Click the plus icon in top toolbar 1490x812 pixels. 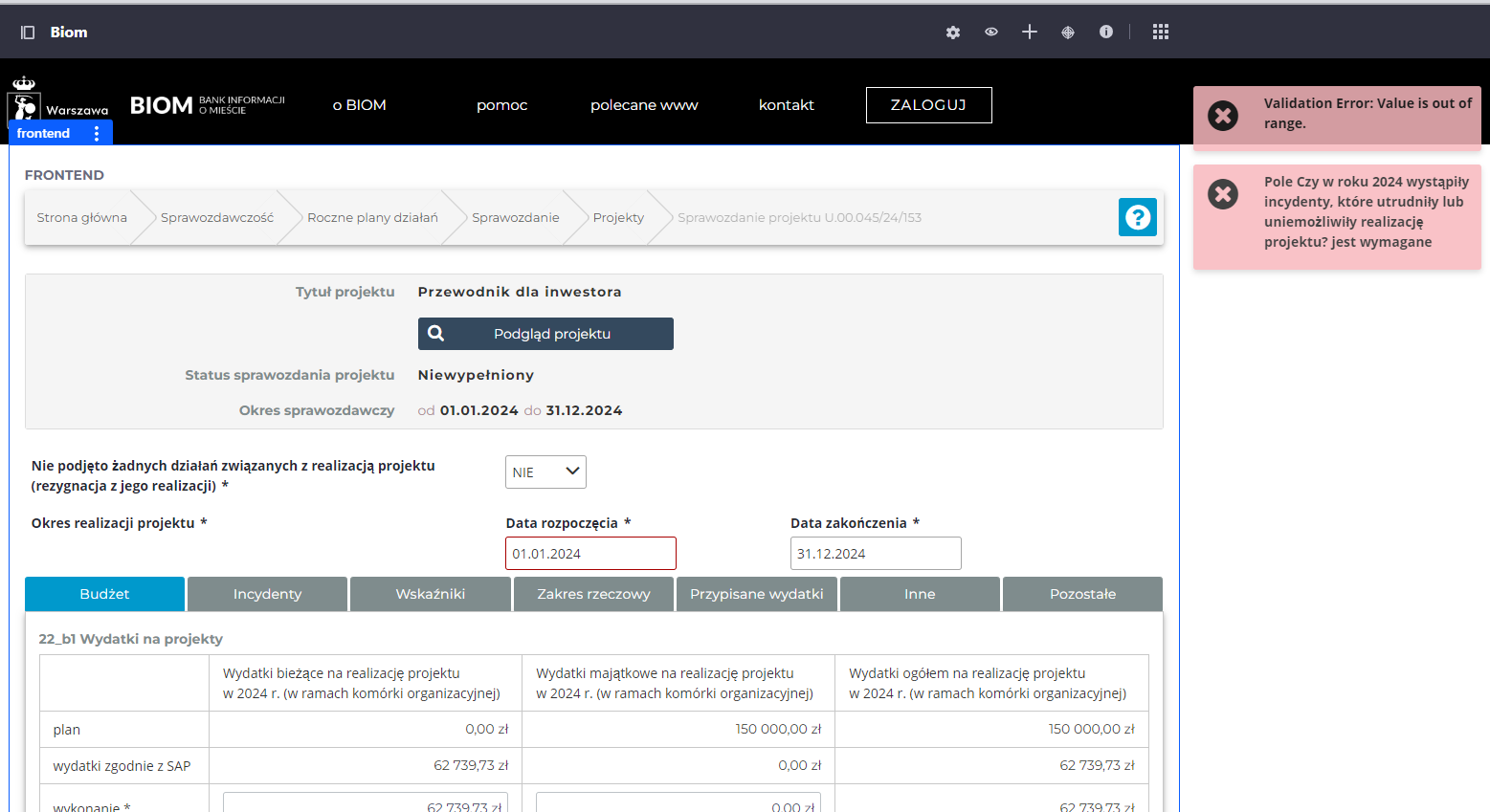tap(1030, 33)
